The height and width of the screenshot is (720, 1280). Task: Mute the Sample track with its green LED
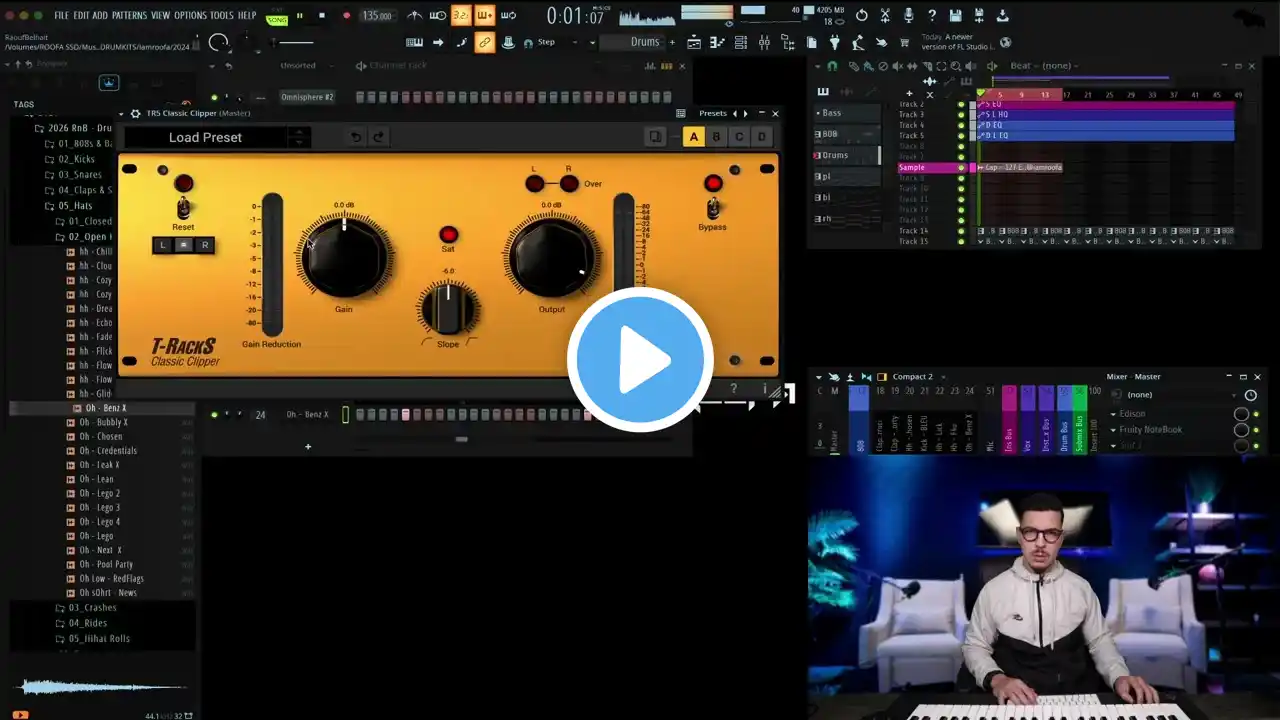click(961, 168)
